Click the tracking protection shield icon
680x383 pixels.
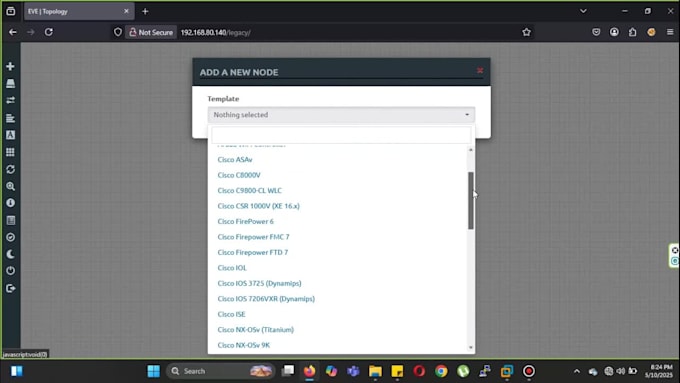118,32
